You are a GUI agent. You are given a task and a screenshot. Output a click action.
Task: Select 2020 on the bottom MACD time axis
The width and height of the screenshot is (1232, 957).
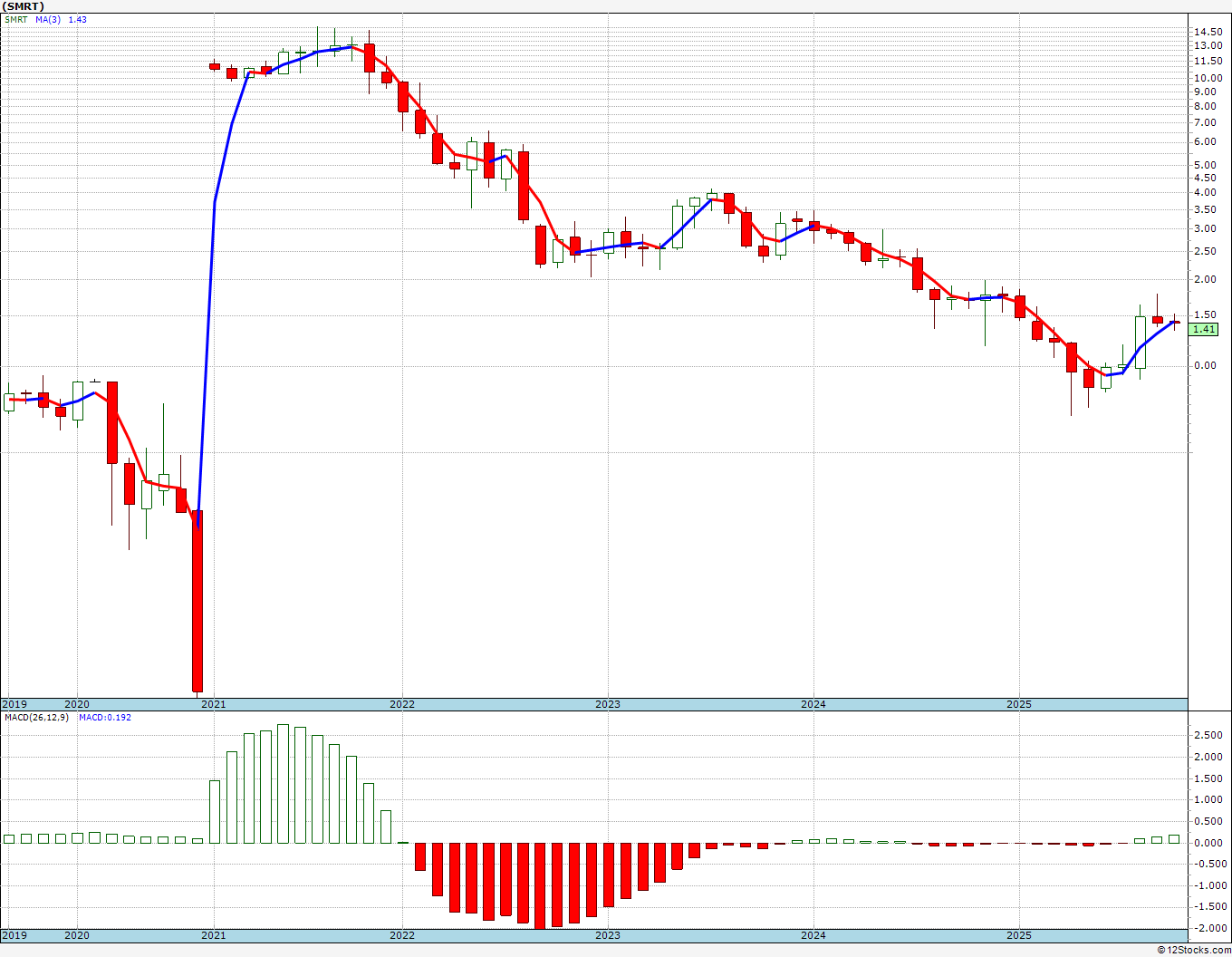[77, 935]
